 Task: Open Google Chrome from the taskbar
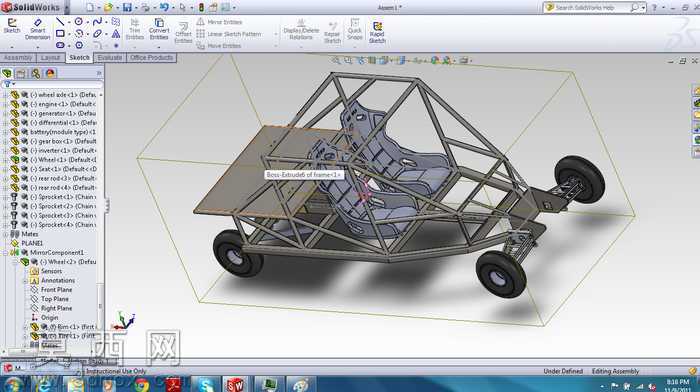pos(141,384)
